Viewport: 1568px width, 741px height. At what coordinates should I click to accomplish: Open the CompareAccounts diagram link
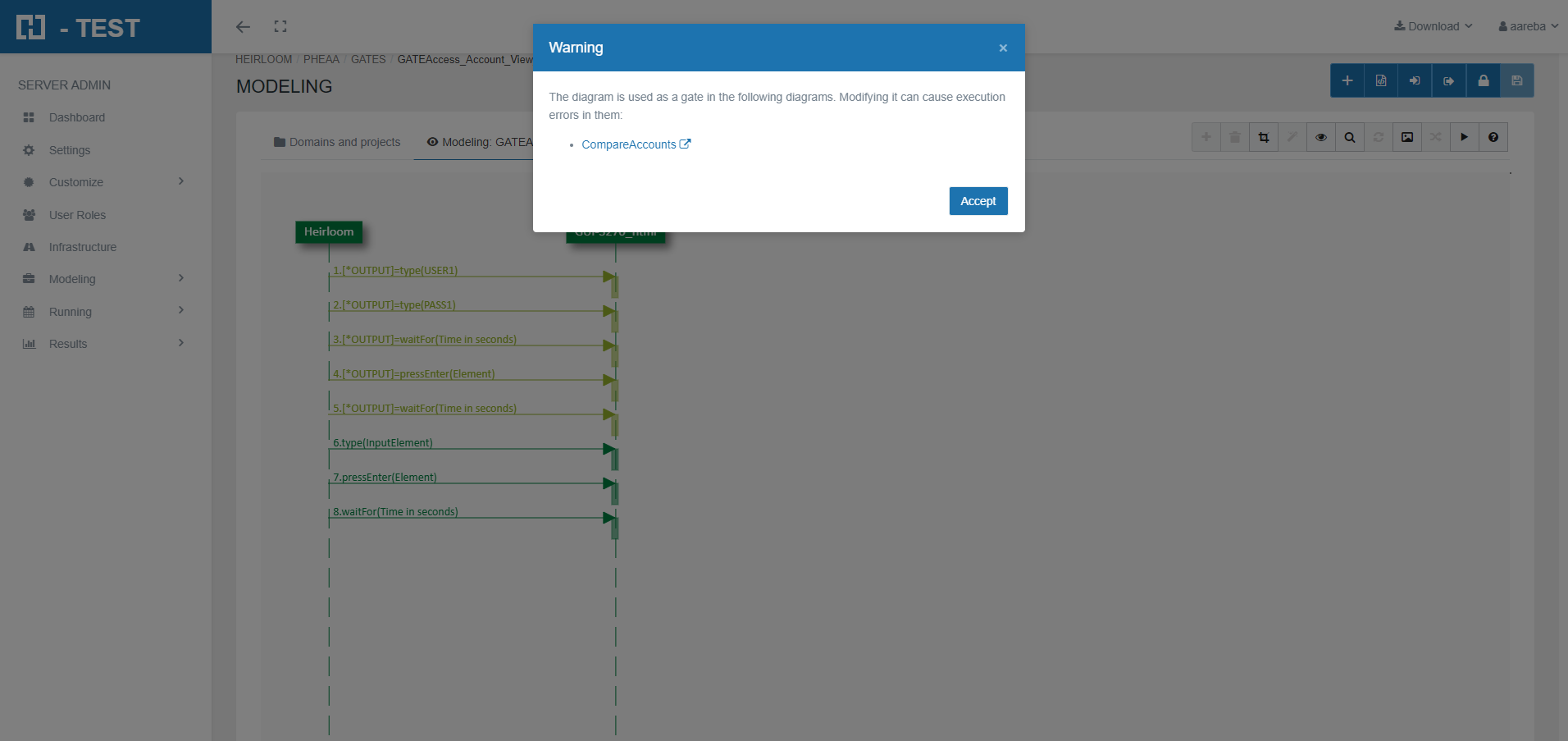pos(629,144)
